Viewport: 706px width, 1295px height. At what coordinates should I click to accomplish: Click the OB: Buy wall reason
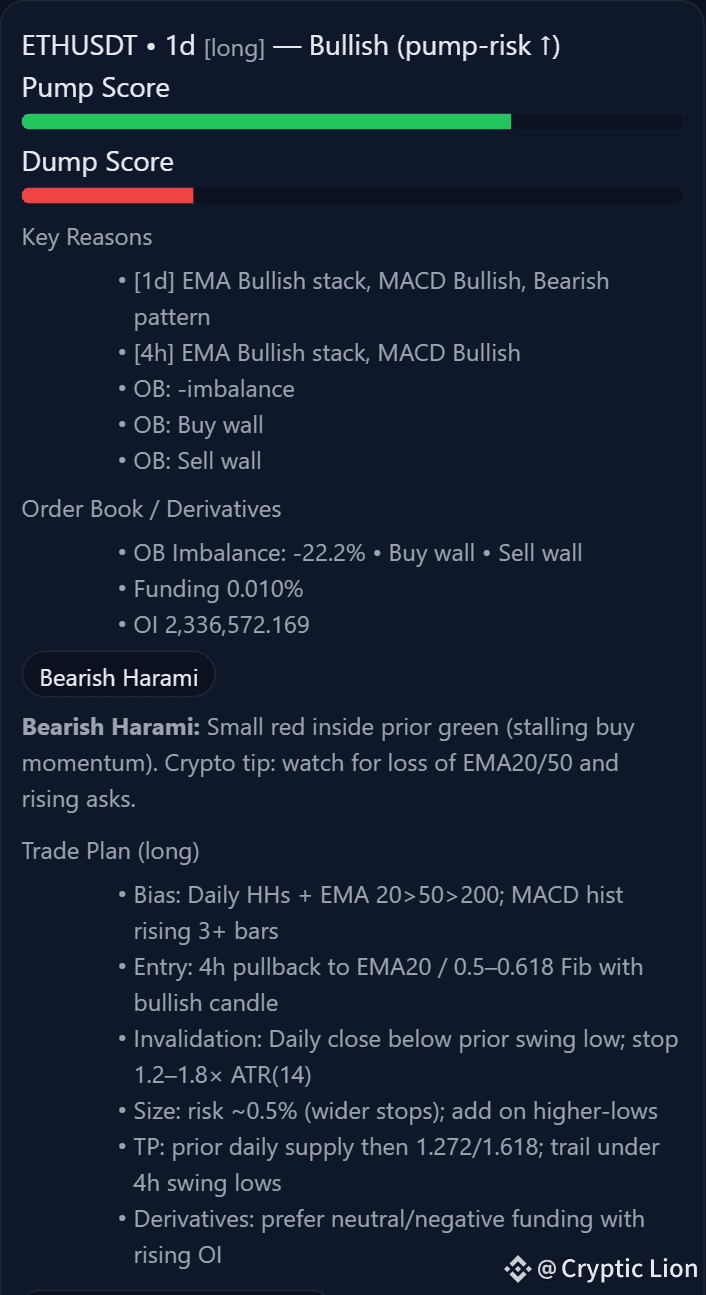click(198, 425)
